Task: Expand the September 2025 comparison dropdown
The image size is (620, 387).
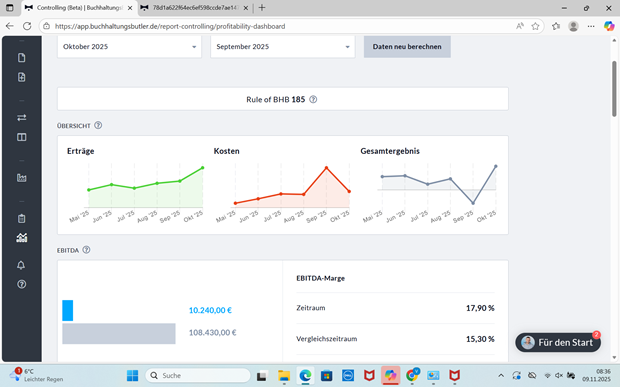Action: (283, 47)
